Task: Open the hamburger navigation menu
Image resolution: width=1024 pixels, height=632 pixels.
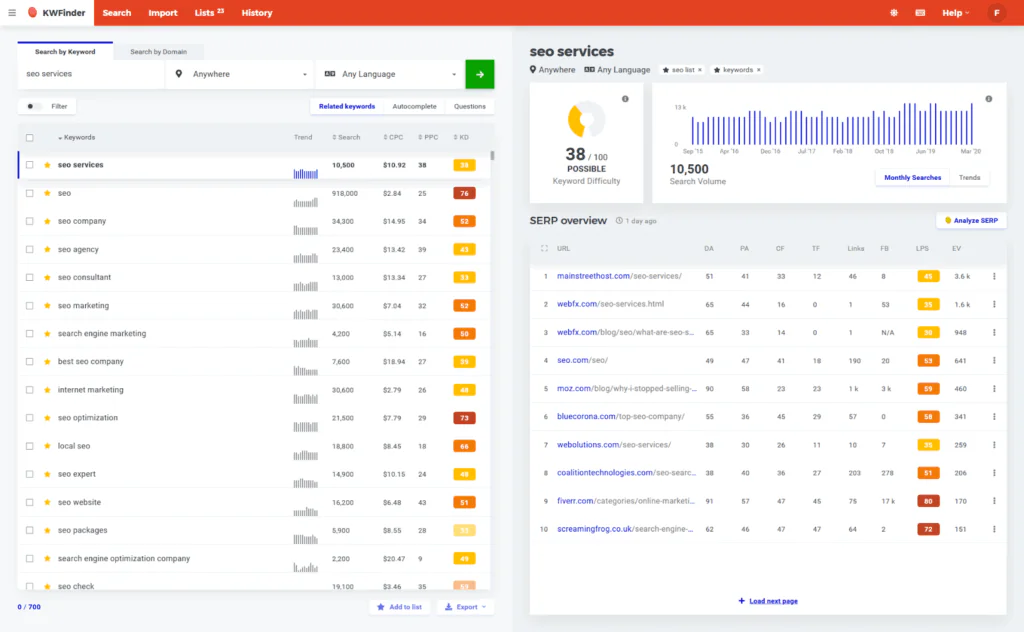Action: click(13, 13)
